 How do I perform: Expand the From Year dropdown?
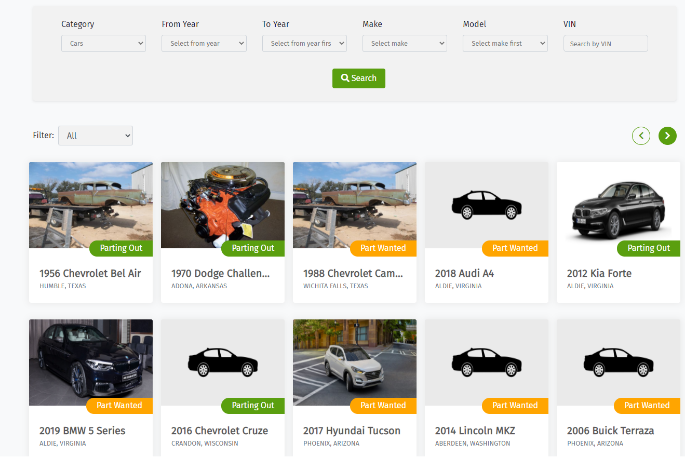tap(204, 44)
